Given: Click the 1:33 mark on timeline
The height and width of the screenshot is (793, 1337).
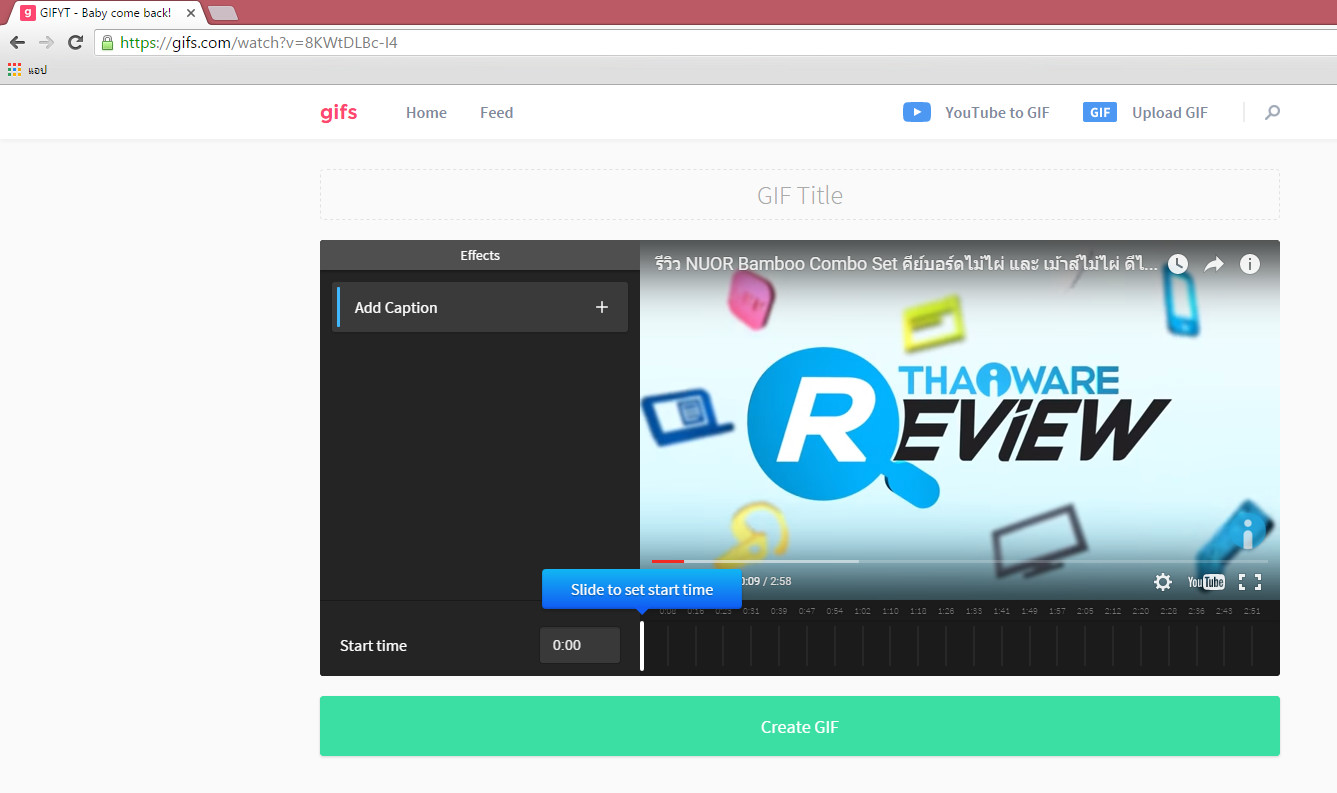Looking at the screenshot, I should click(974, 611).
